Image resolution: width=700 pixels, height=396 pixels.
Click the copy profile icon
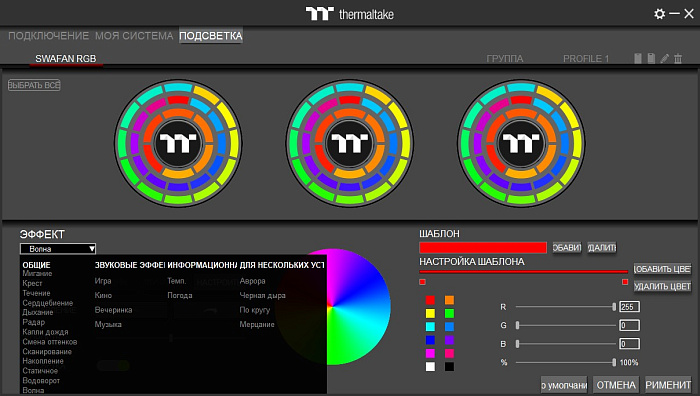click(638, 58)
